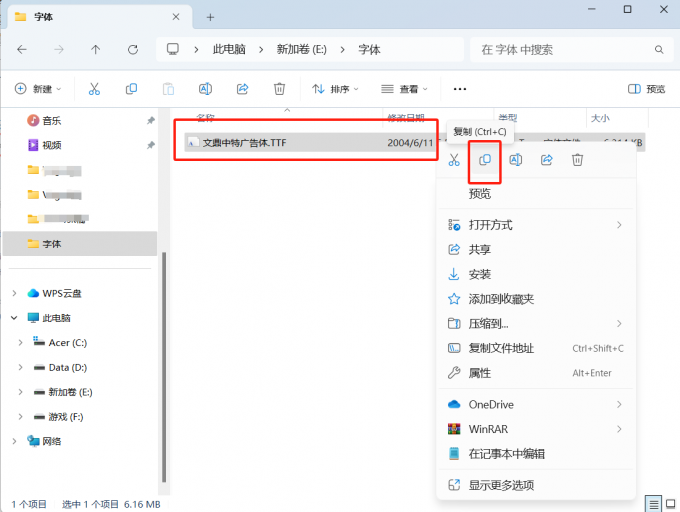This screenshot has width=680, height=512.
Task: Go forward with the right arrow button
Action: coord(59,49)
